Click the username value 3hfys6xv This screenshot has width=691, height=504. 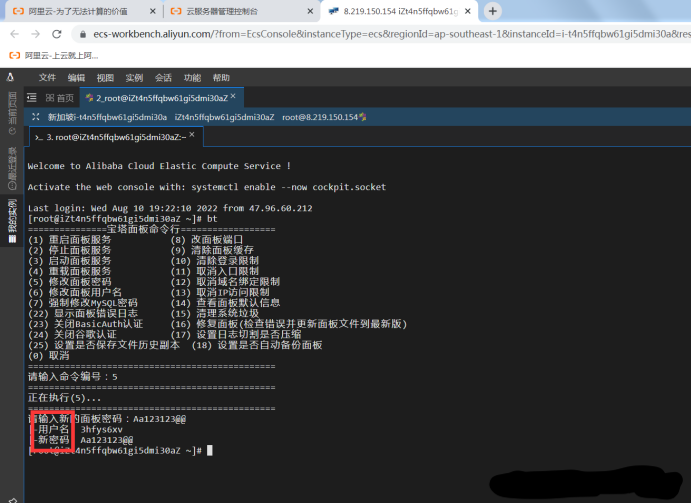(102, 430)
